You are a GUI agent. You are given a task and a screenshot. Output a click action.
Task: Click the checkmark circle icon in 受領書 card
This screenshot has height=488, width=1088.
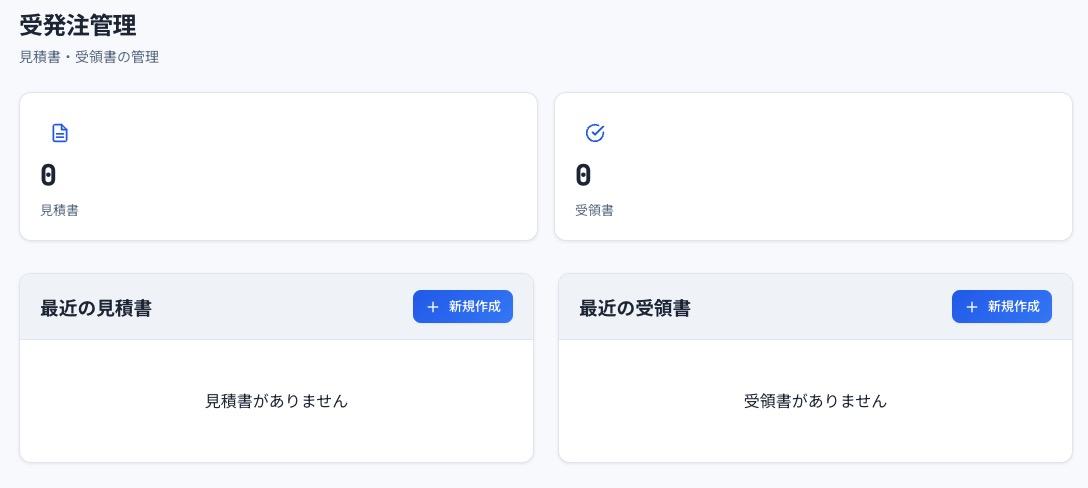(x=595, y=133)
